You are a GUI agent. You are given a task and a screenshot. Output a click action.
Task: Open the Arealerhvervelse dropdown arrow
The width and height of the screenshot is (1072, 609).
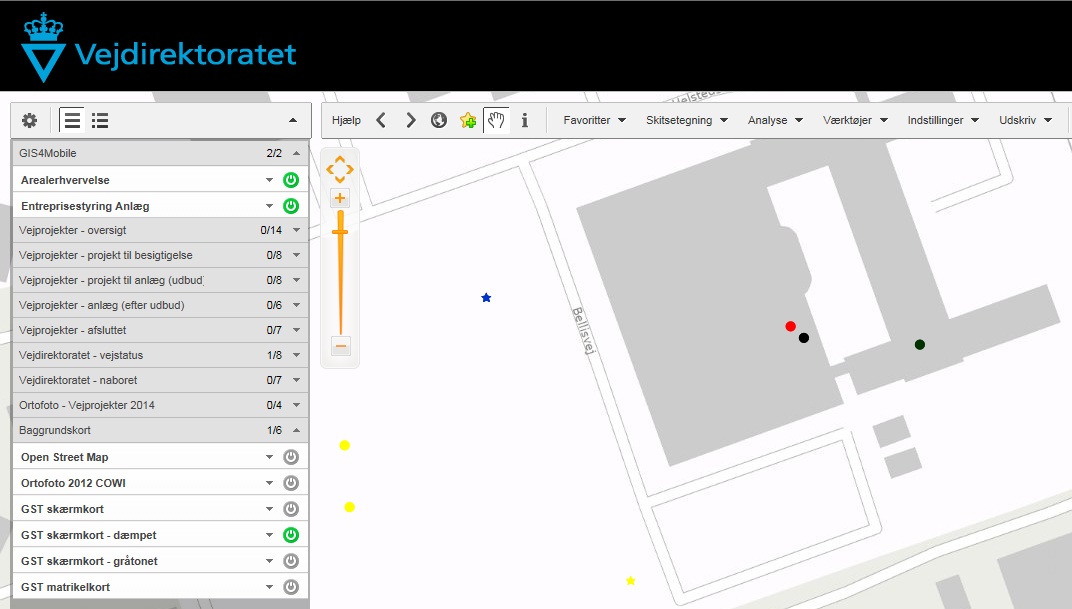(269, 180)
